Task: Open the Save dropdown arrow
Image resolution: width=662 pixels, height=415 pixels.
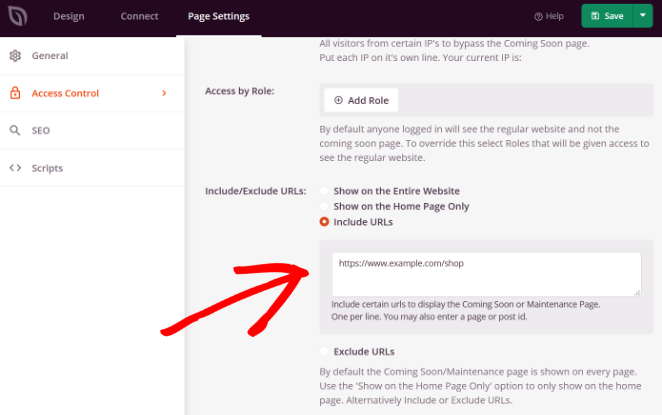Action: 643,16
